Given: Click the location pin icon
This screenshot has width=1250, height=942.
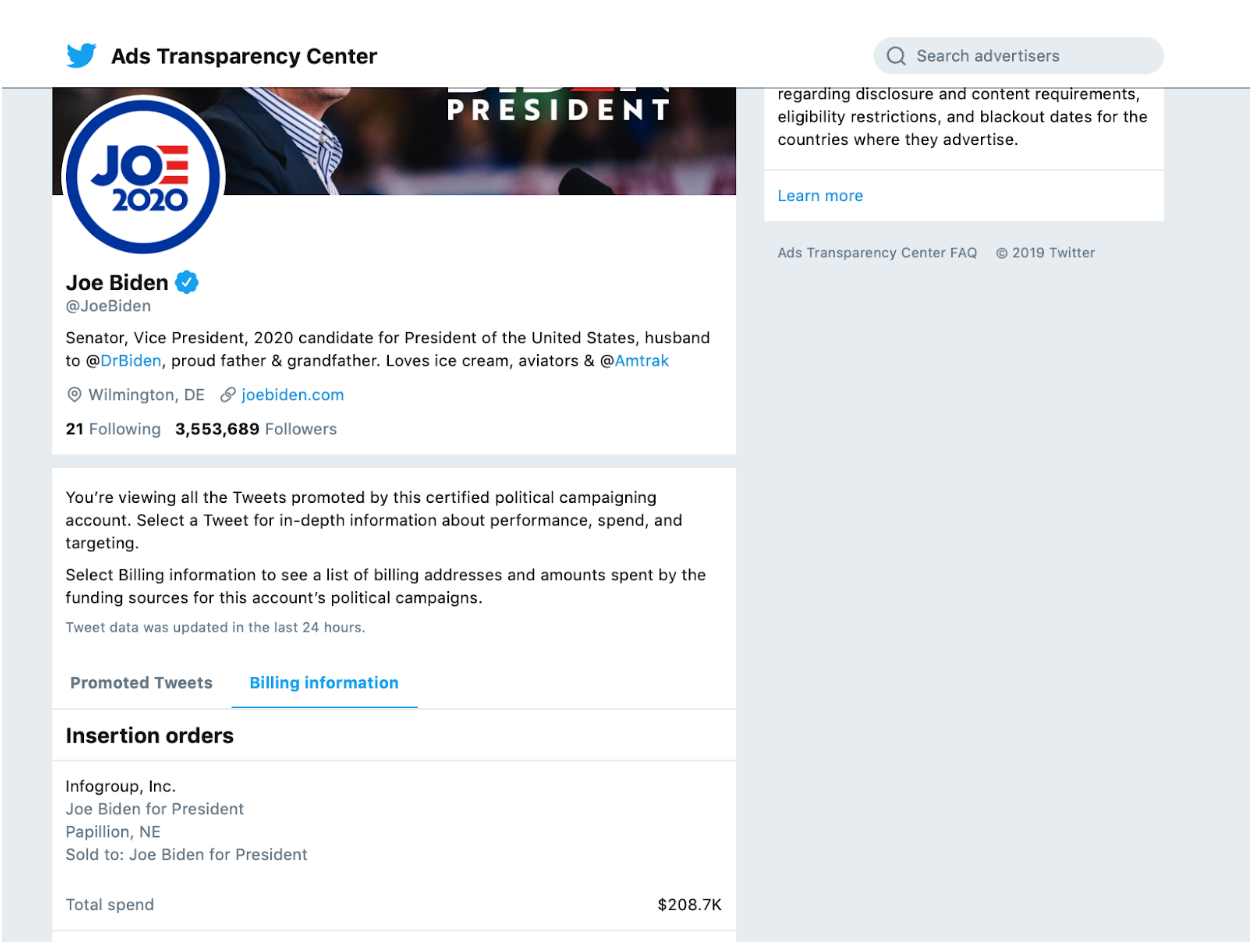Looking at the screenshot, I should [x=74, y=395].
